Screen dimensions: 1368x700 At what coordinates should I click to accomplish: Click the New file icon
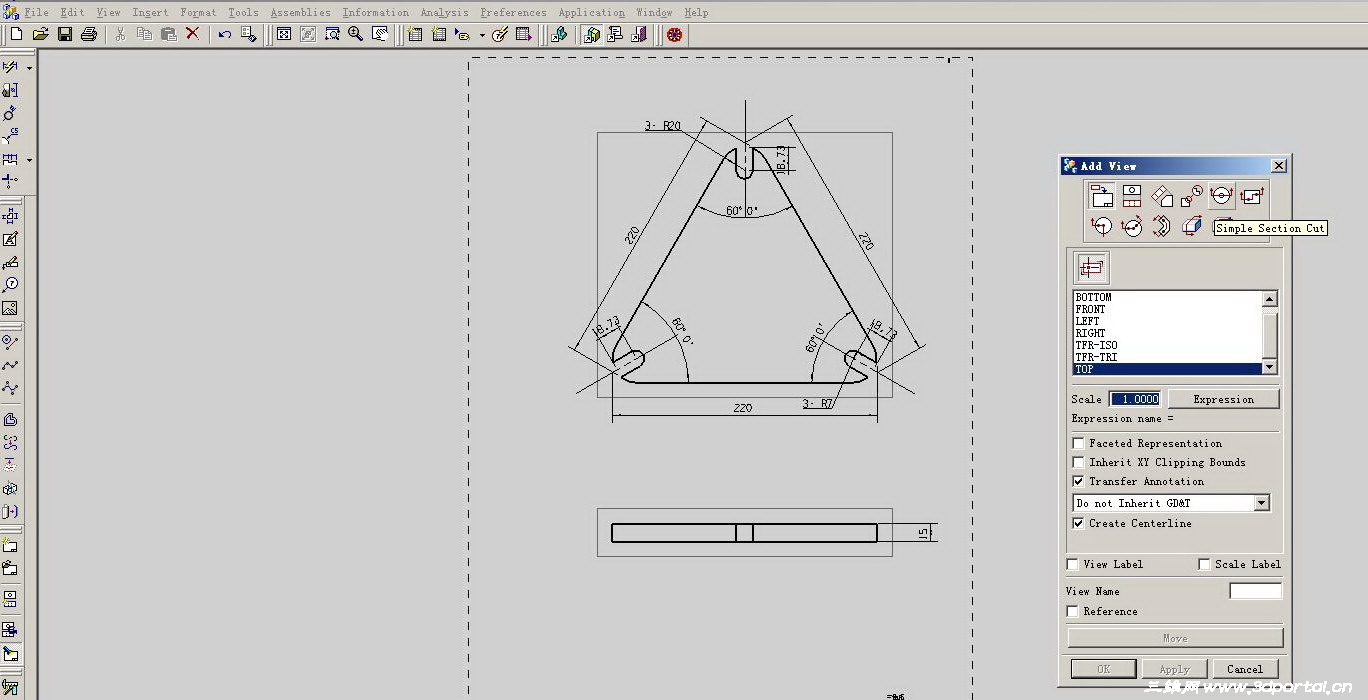(16, 34)
